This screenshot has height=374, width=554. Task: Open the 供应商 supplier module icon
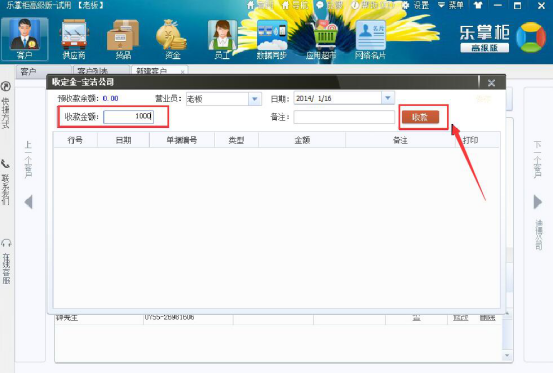[74, 39]
